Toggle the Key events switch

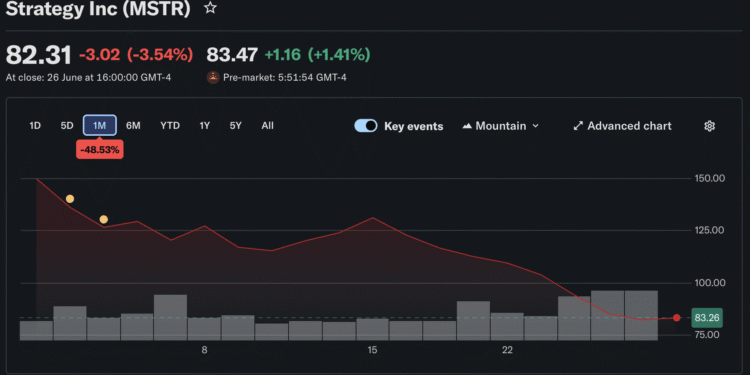pos(366,126)
